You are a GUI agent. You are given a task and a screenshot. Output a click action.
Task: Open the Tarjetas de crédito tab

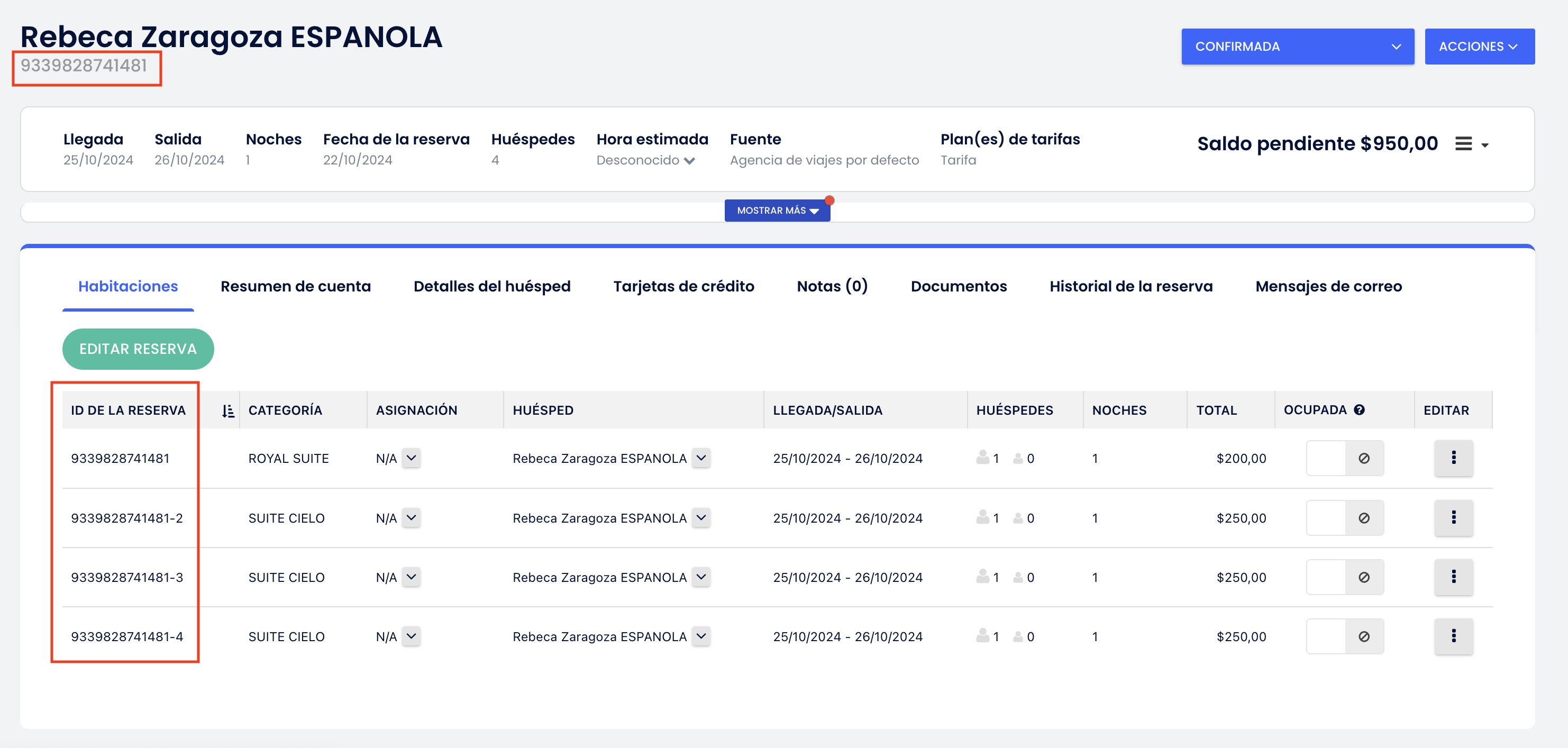pos(683,286)
